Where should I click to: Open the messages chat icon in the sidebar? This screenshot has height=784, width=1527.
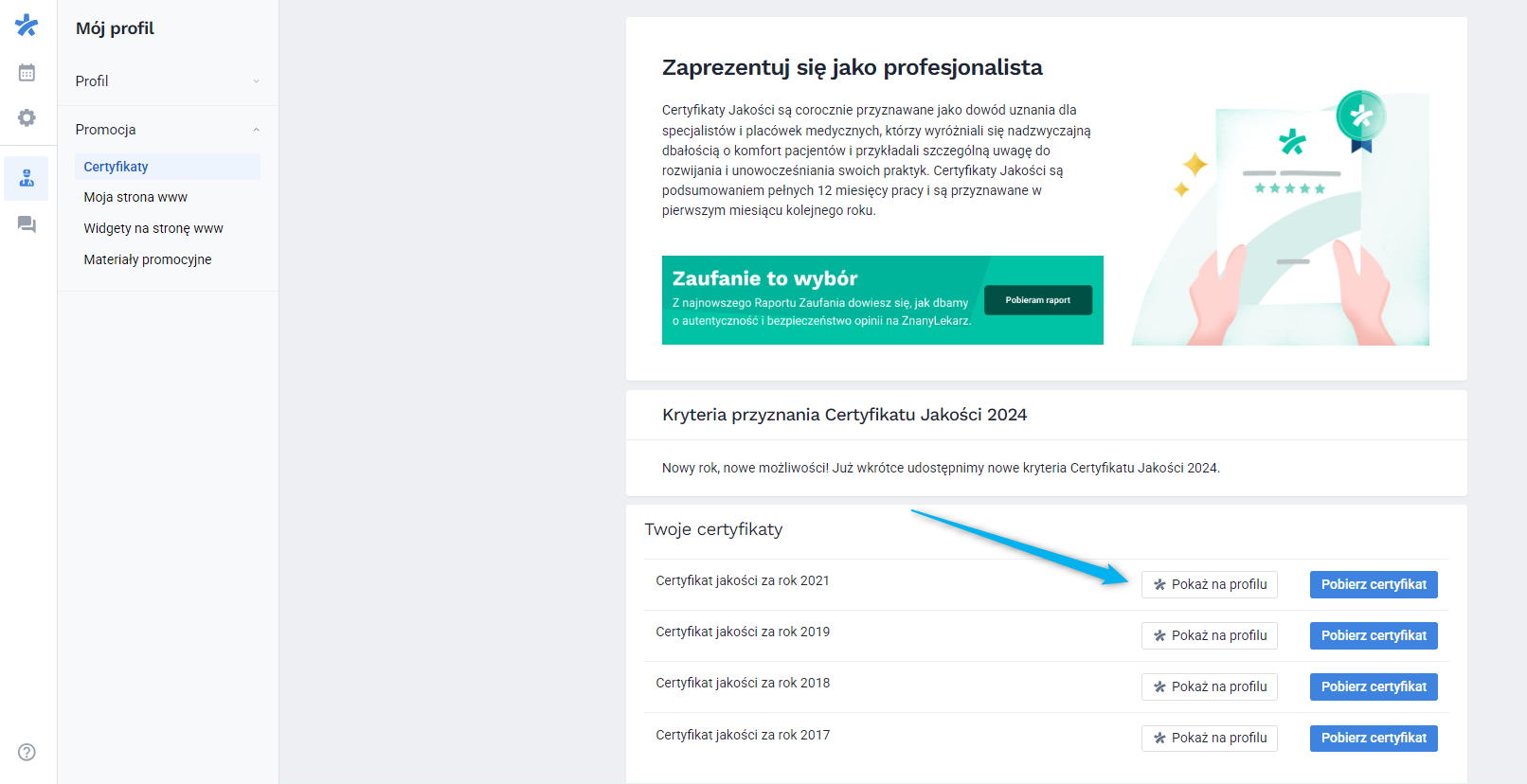pyautogui.click(x=27, y=224)
